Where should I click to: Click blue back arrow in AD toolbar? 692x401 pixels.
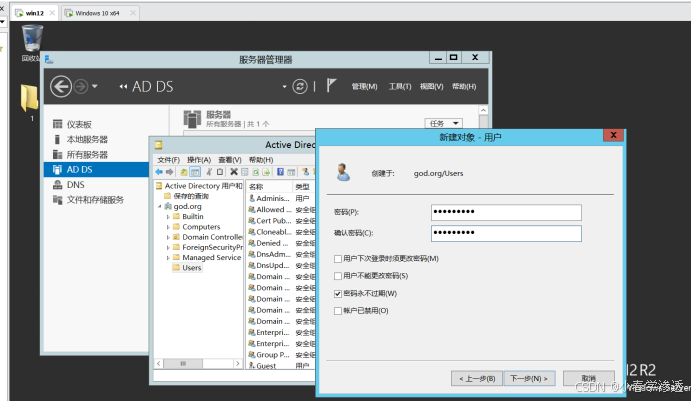159,172
